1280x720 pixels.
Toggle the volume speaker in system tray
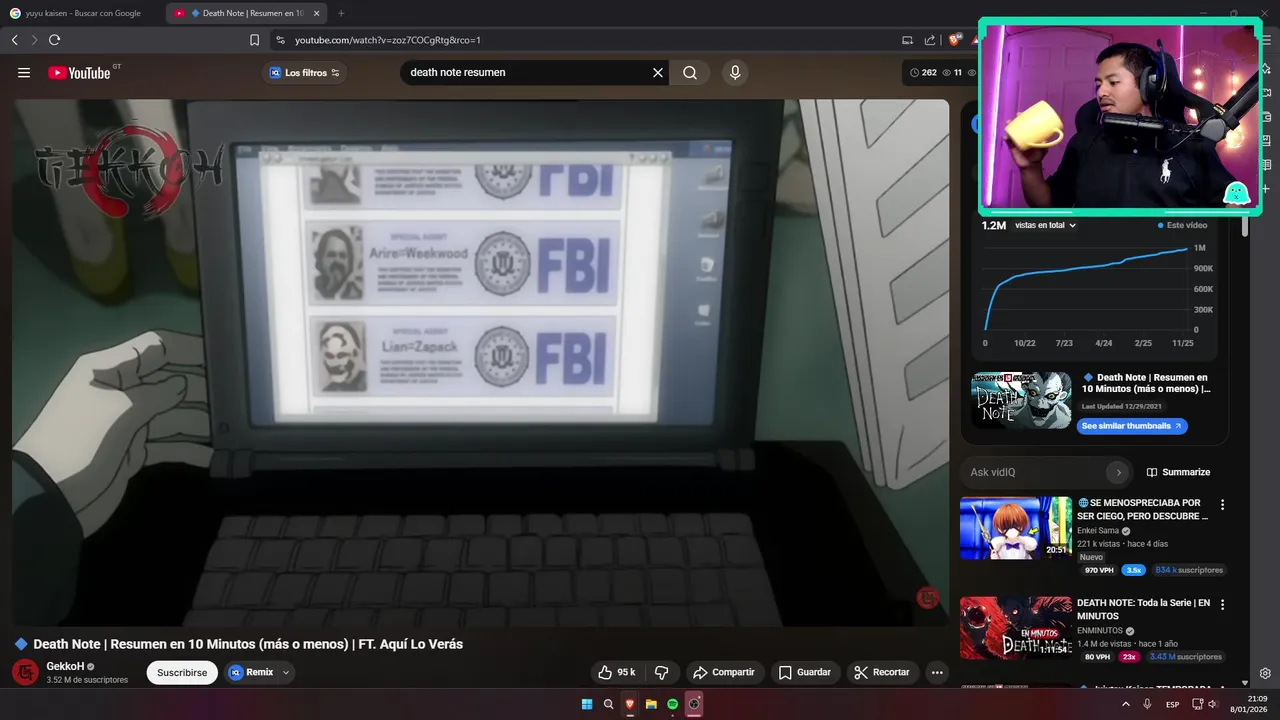1211,704
